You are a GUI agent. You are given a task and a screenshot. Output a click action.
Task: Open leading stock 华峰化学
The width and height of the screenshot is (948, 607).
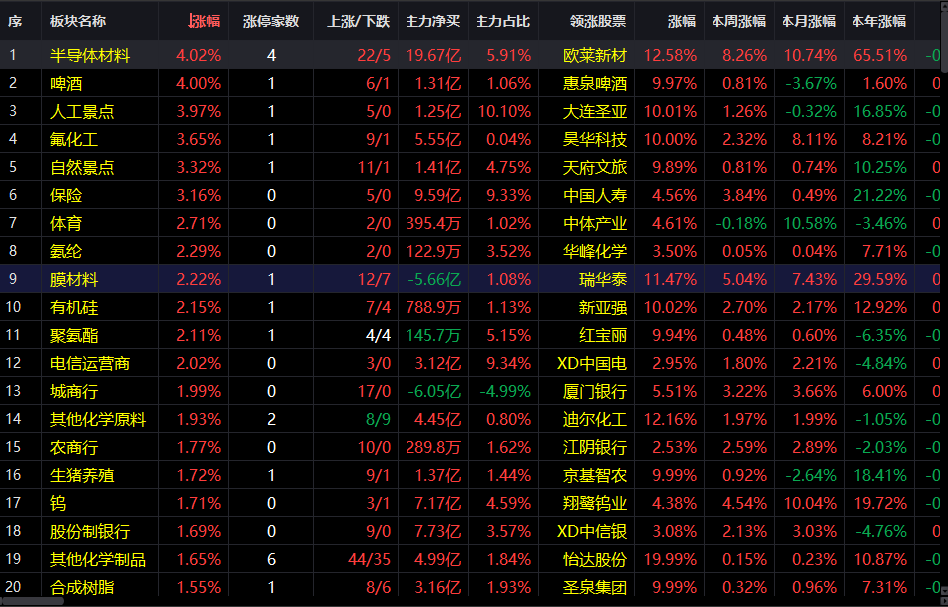coord(595,252)
